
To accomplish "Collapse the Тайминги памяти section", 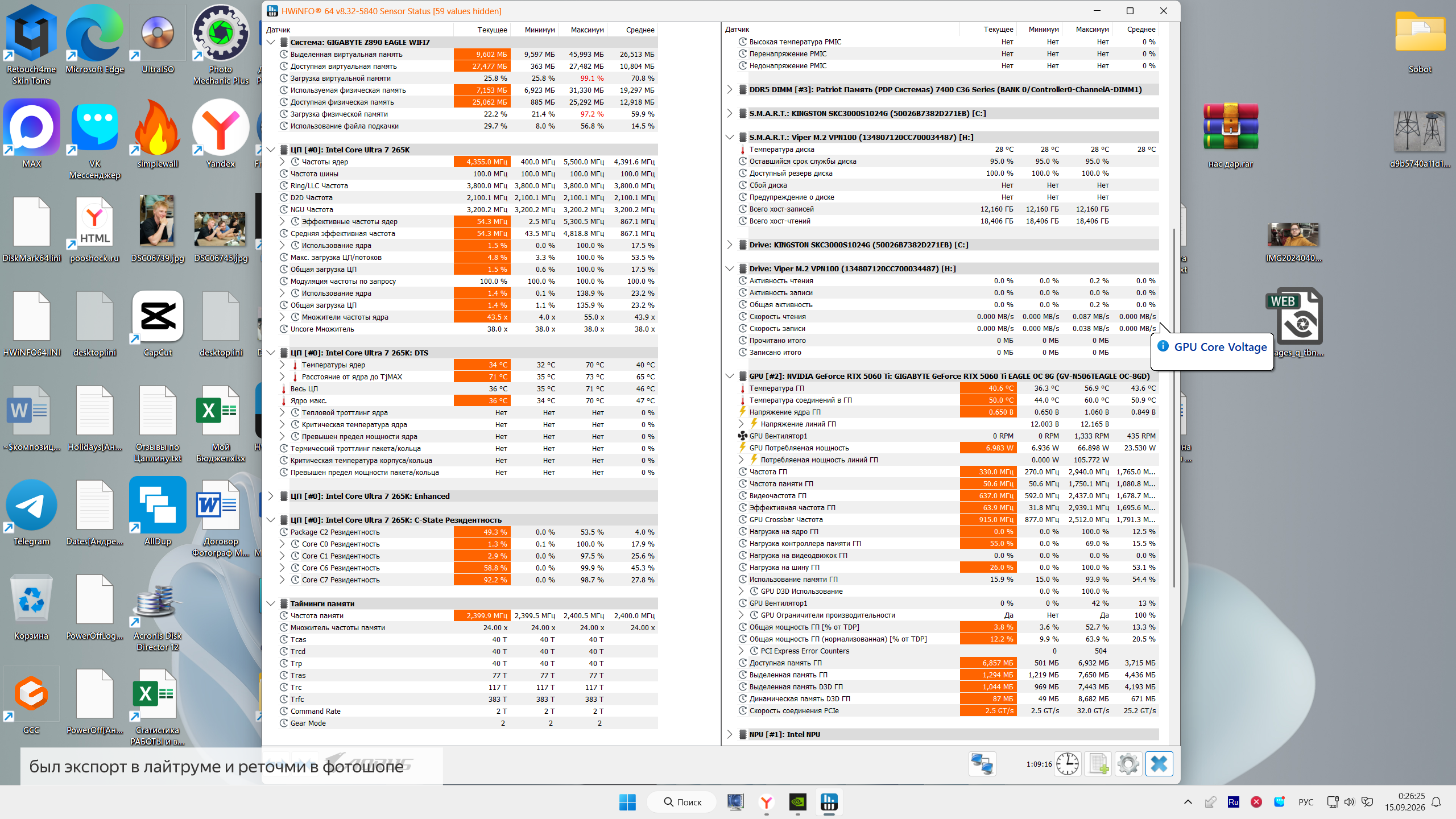I will point(271,603).
